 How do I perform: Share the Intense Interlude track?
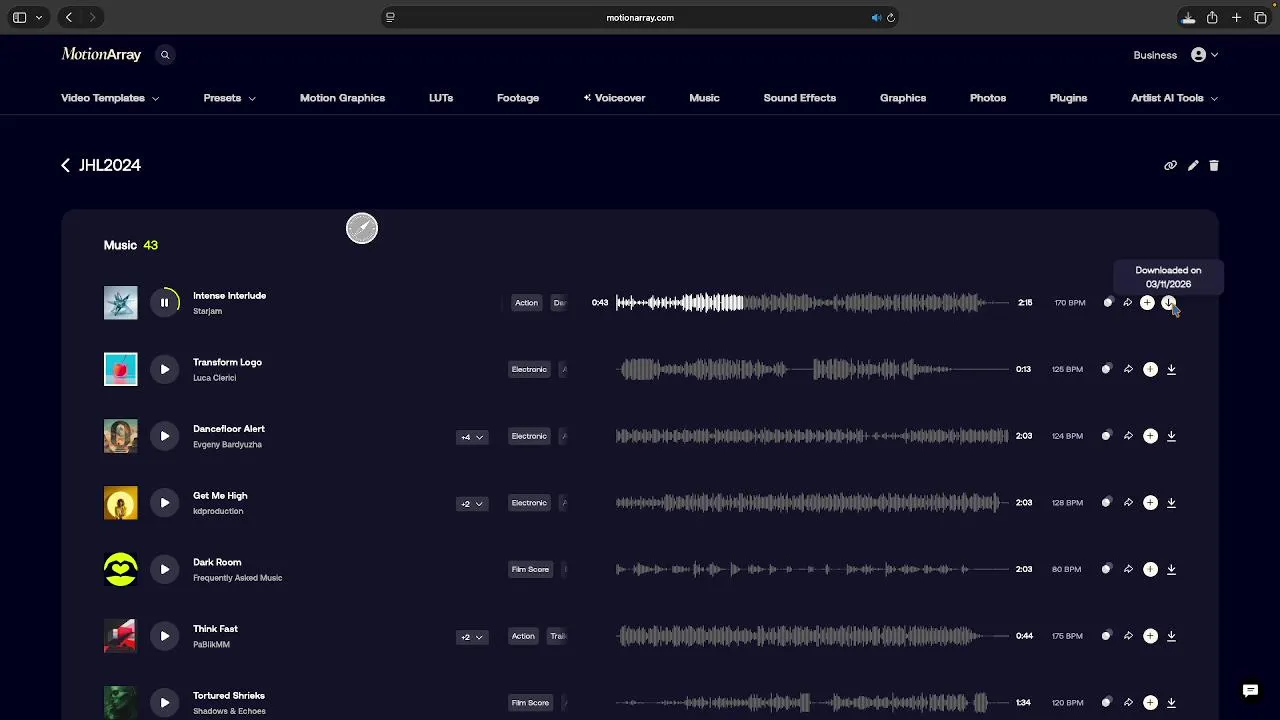[1127, 302]
